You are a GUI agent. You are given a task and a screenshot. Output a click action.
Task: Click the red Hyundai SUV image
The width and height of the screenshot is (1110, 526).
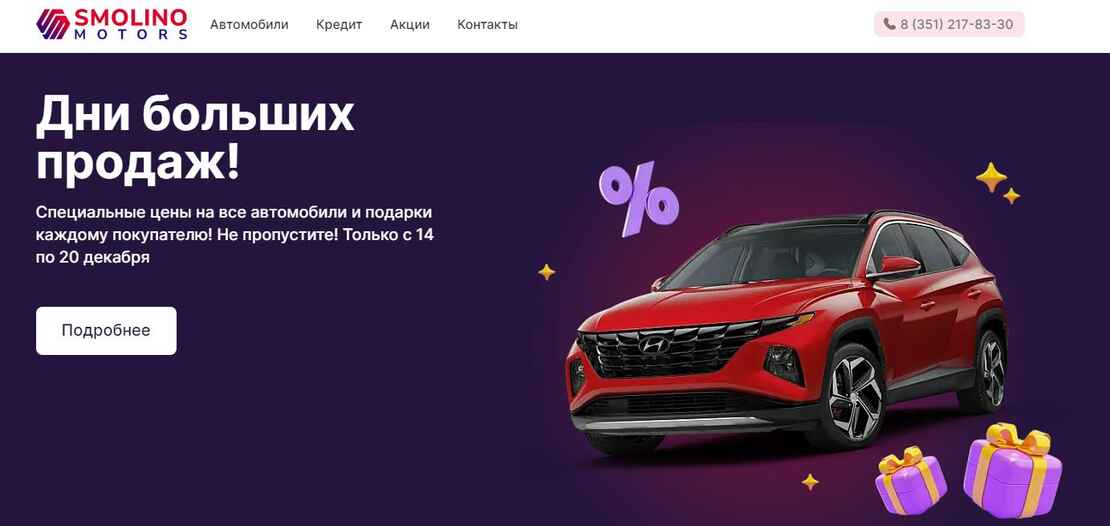tap(786, 333)
